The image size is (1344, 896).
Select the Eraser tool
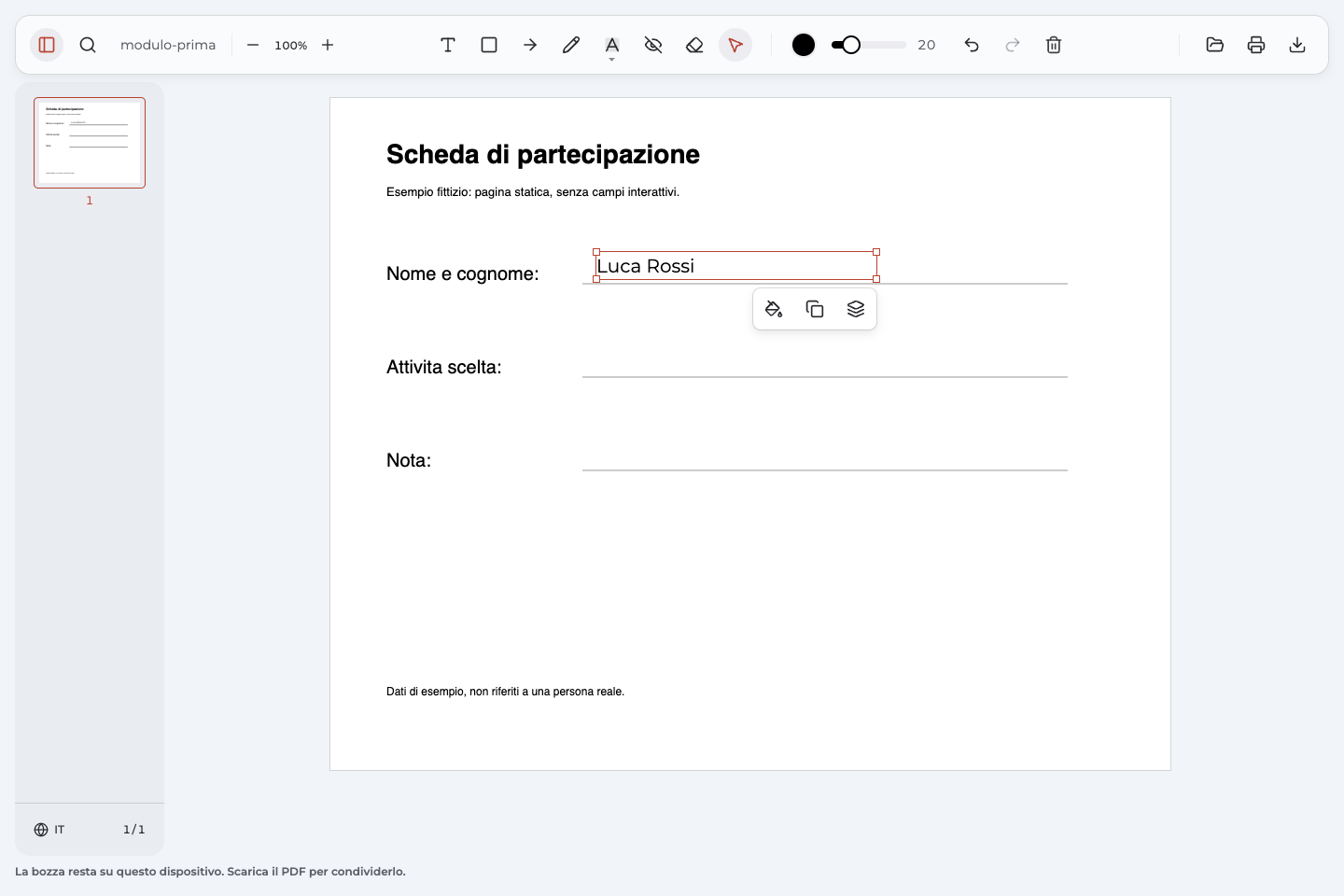click(x=694, y=45)
